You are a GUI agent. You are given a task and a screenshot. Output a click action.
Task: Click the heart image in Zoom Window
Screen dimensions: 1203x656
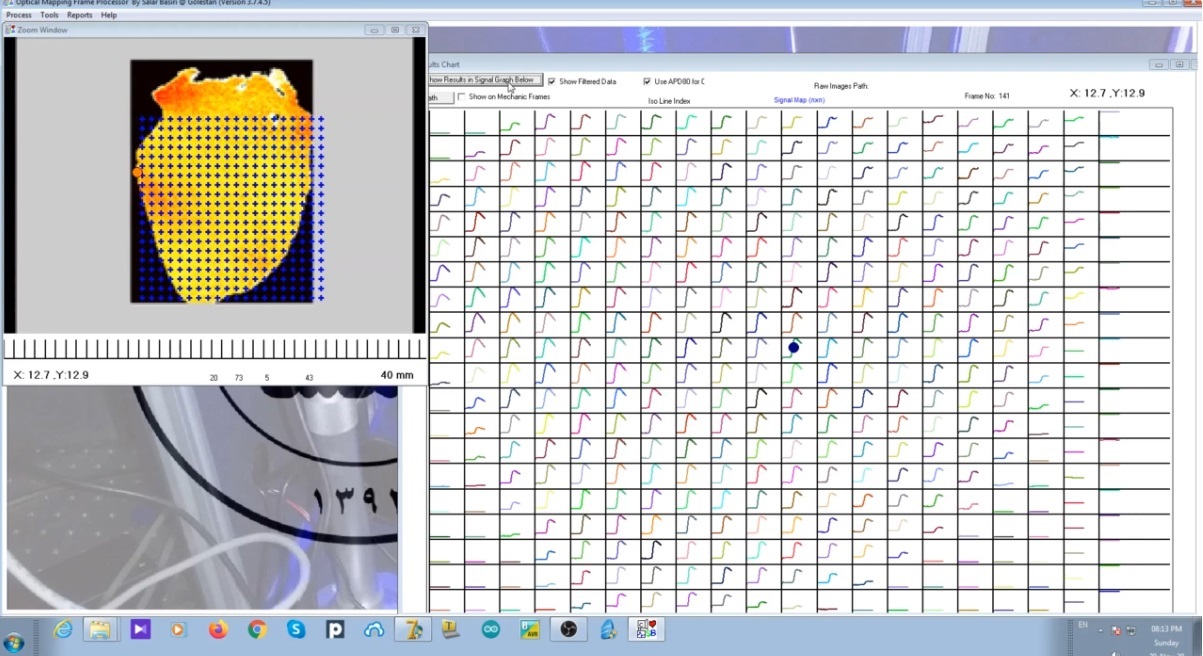222,181
